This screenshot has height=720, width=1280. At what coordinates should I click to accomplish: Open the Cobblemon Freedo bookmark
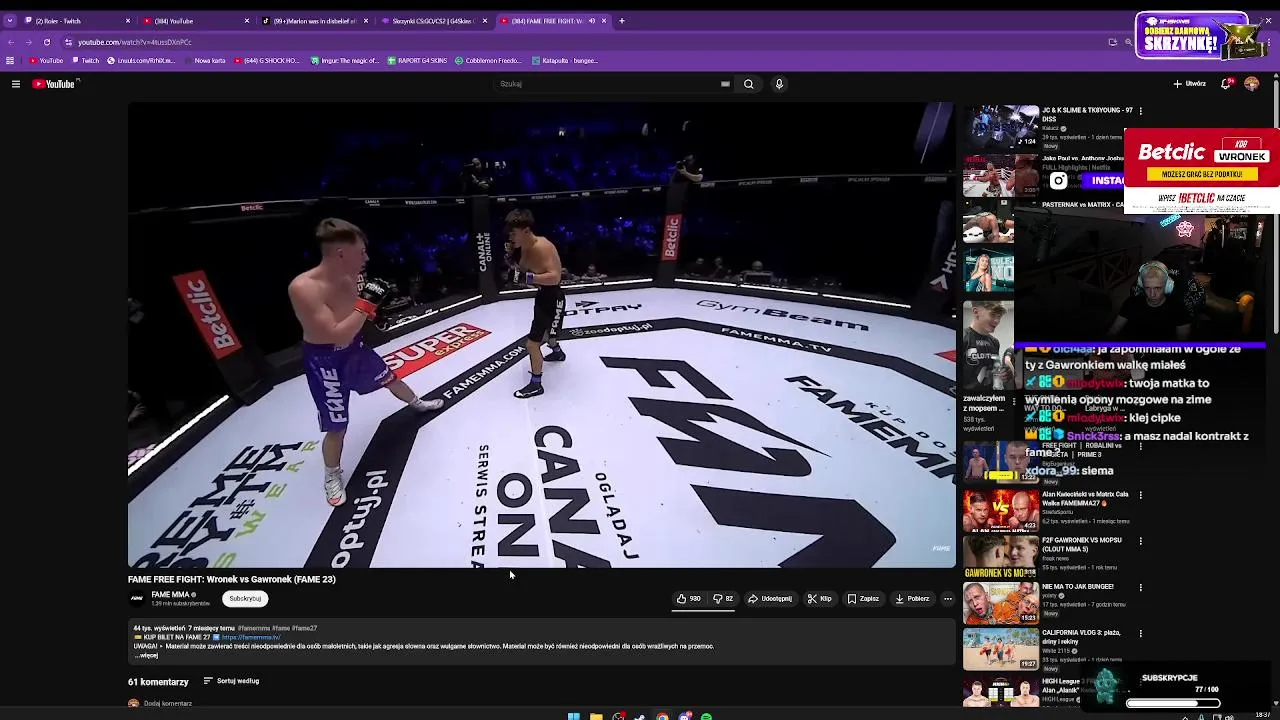(x=489, y=60)
